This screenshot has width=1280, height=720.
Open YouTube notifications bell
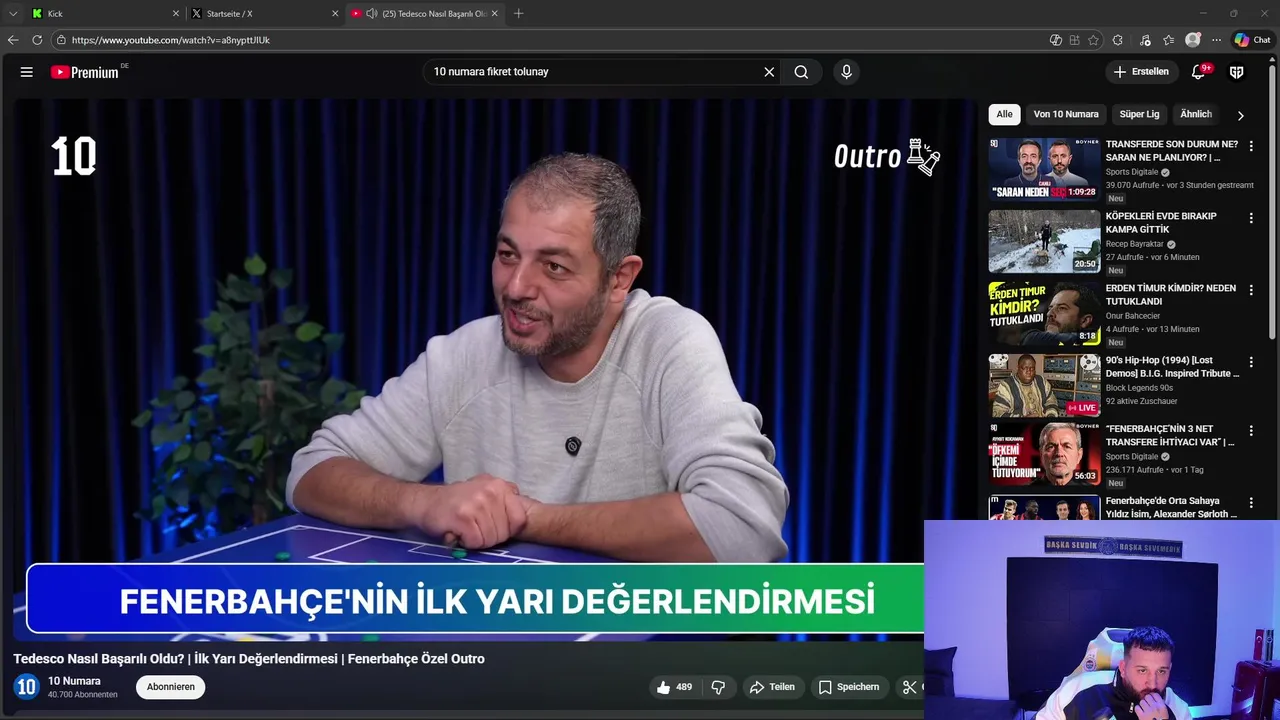click(x=1198, y=72)
